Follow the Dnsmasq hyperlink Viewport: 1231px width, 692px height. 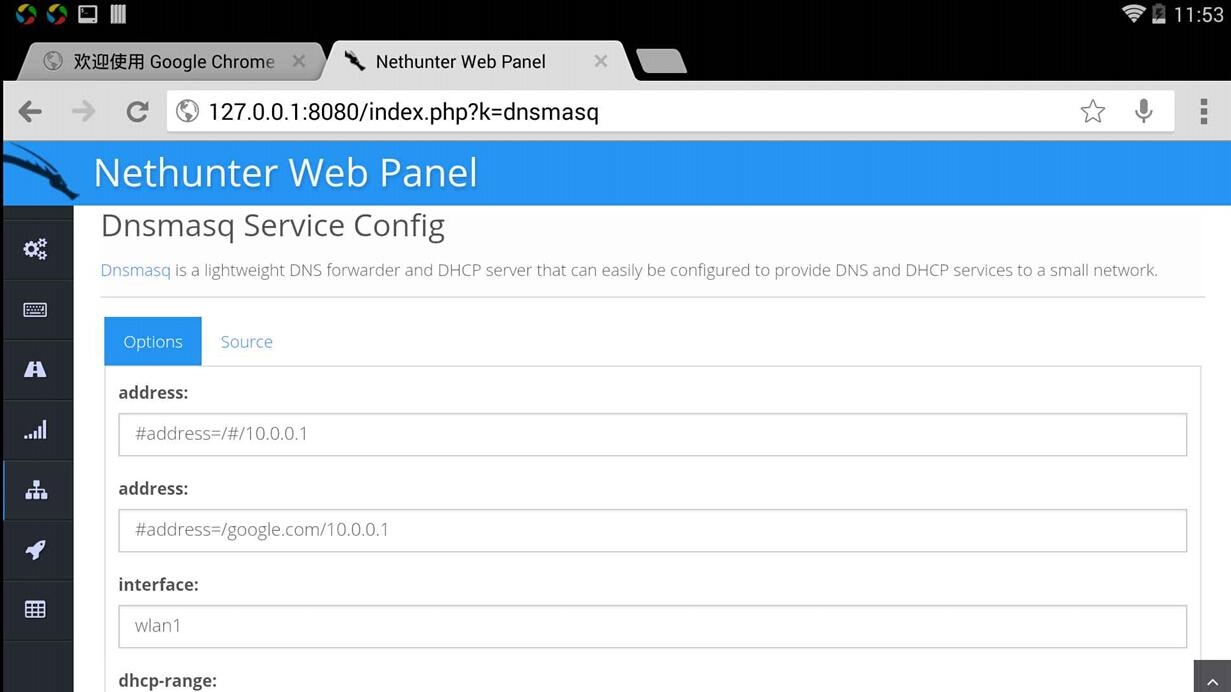[135, 270]
